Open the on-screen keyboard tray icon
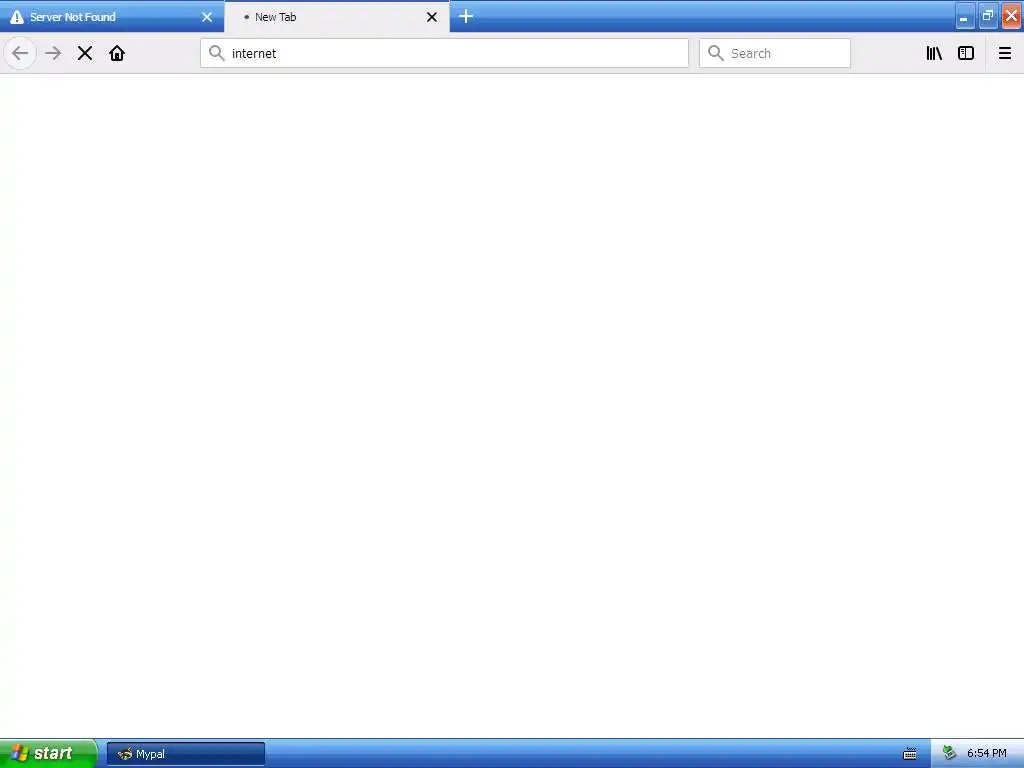The image size is (1024, 768). 910,754
